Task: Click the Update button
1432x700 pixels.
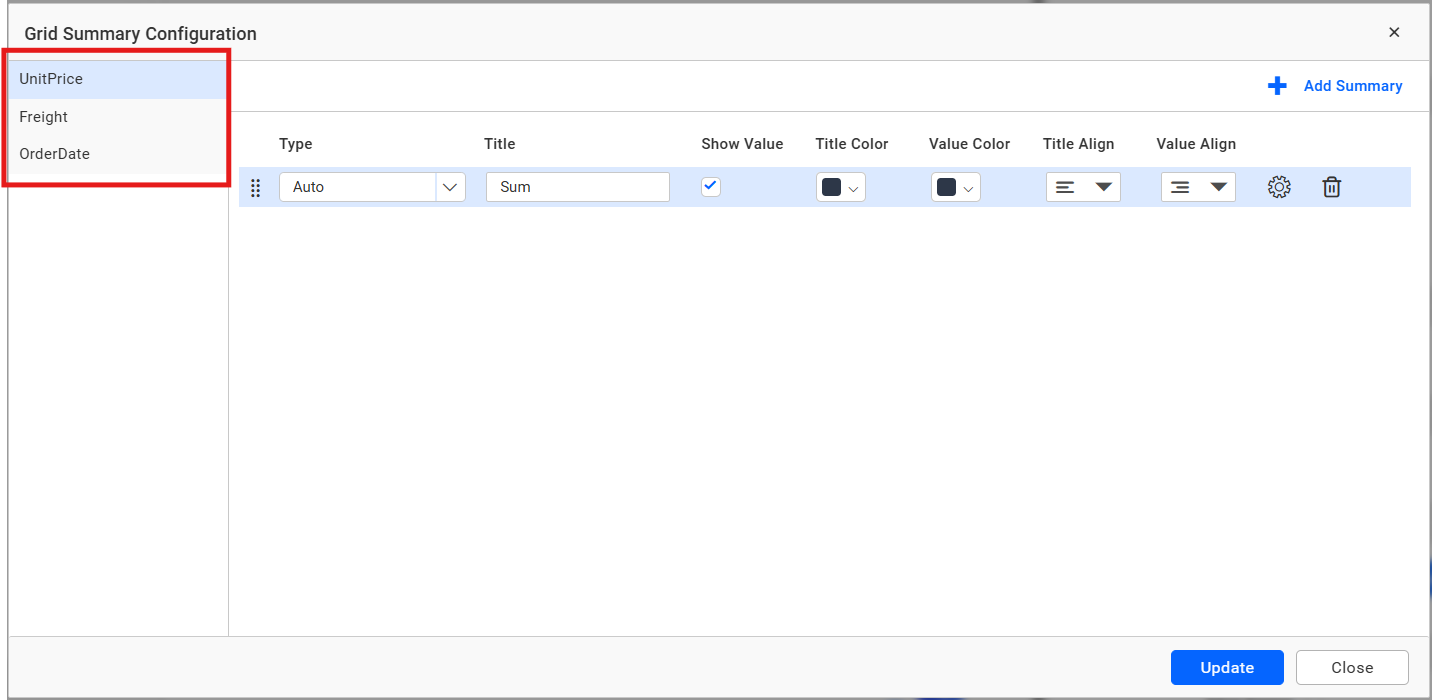Action: tap(1227, 667)
